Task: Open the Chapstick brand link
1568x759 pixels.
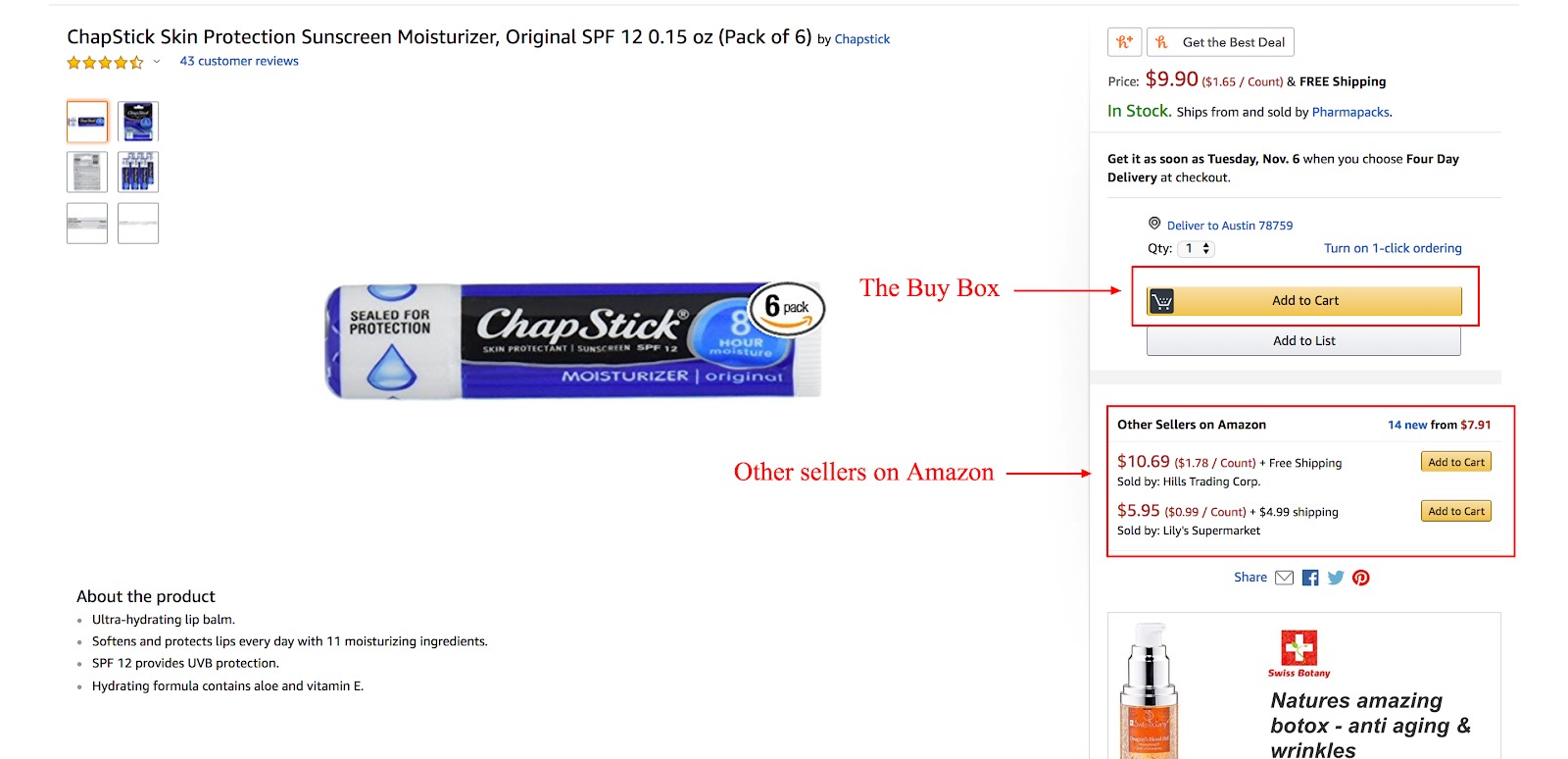Action: point(862,39)
